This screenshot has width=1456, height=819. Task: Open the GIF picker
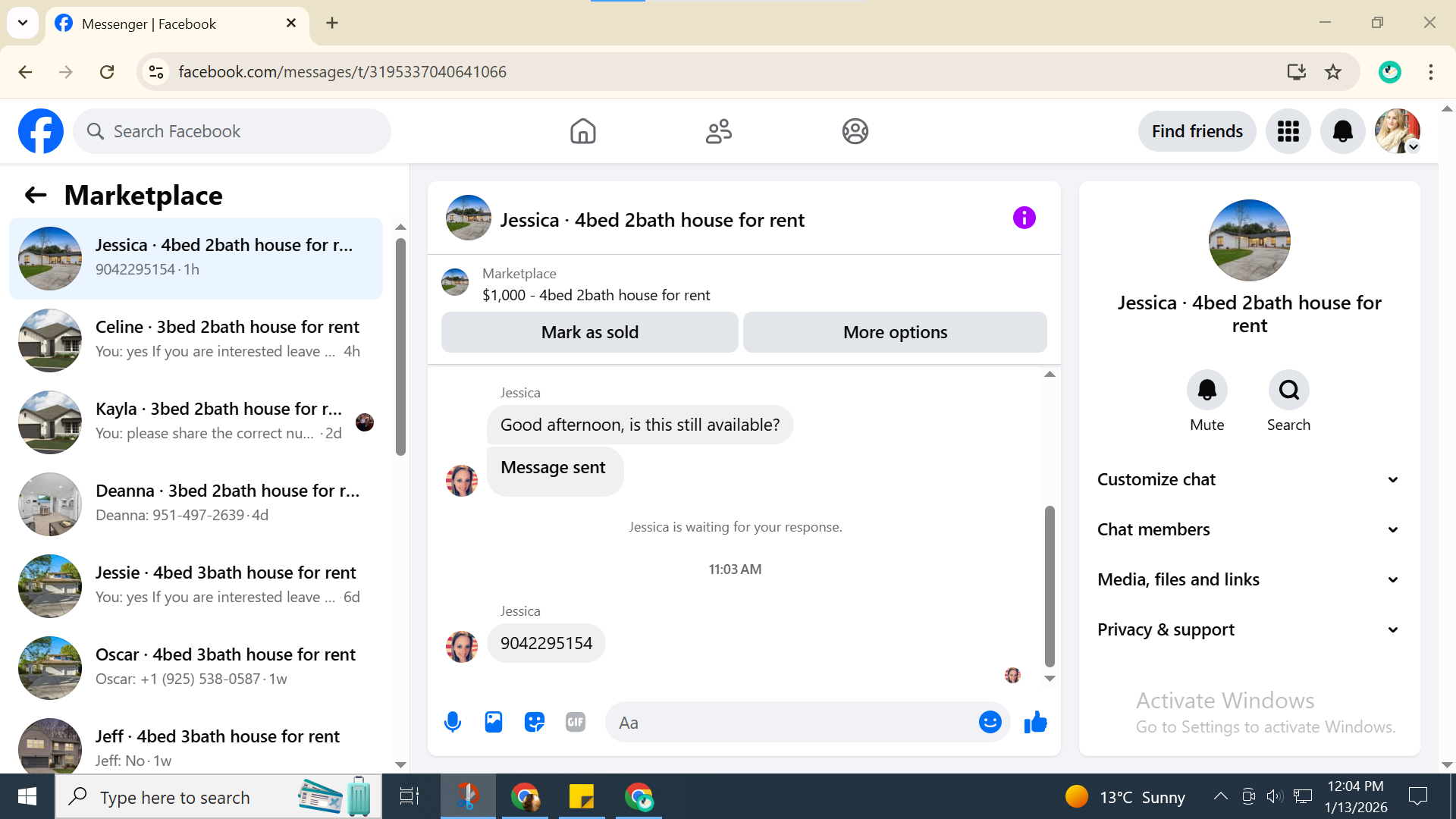[576, 722]
